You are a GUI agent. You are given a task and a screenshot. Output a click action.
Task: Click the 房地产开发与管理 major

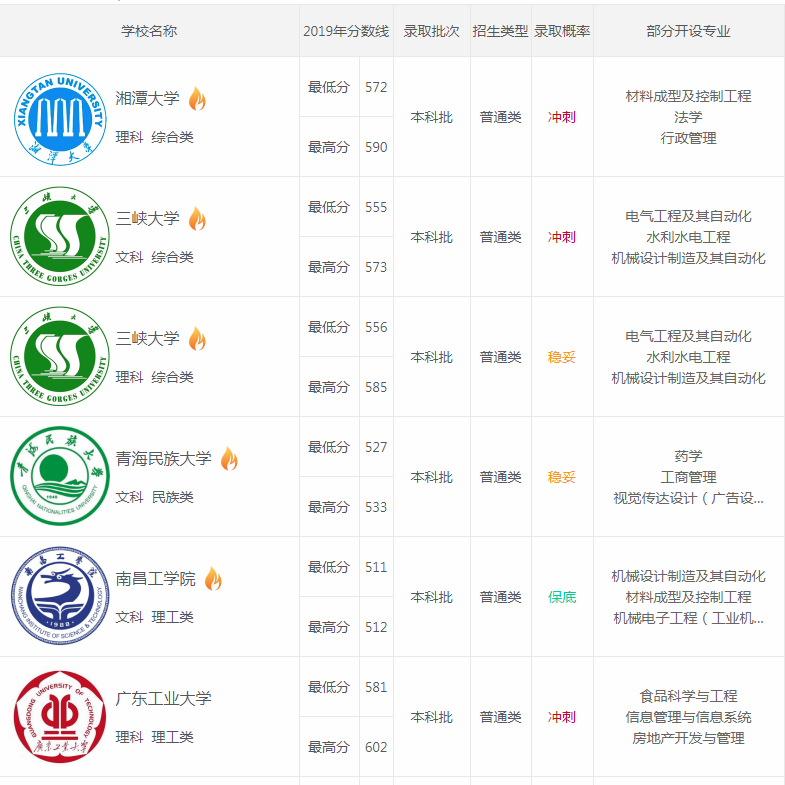click(688, 738)
